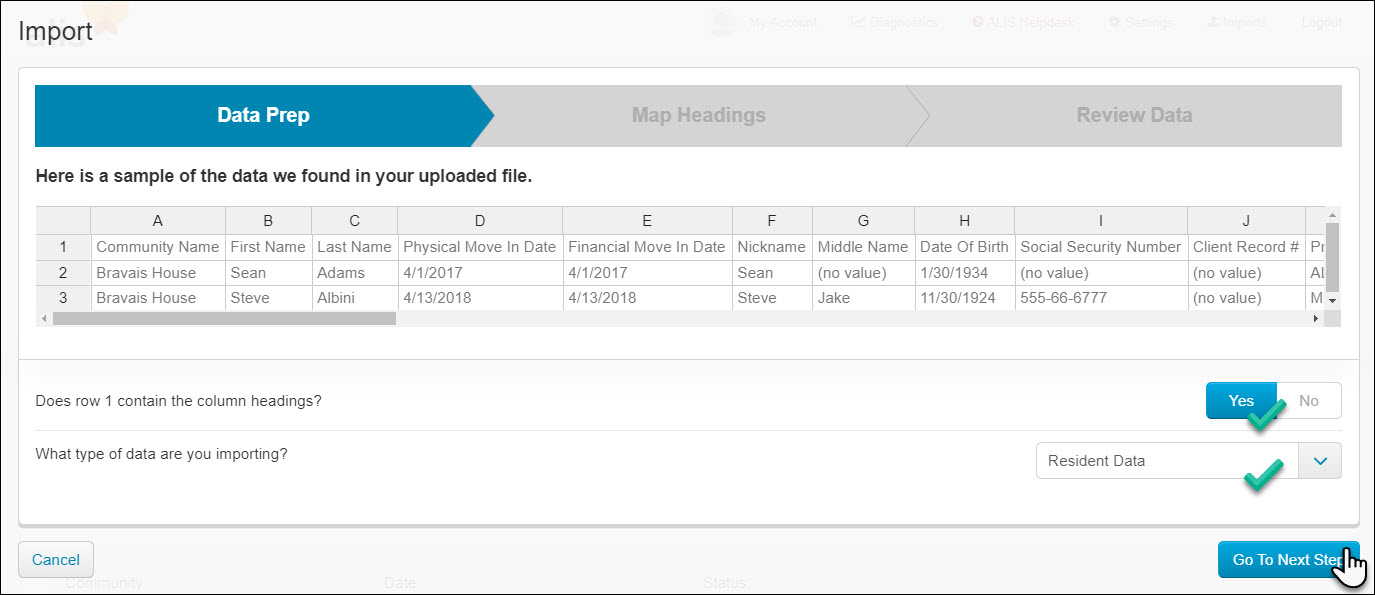This screenshot has width=1375, height=595.
Task: Open the data type dropdown arrow
Action: tap(1320, 461)
